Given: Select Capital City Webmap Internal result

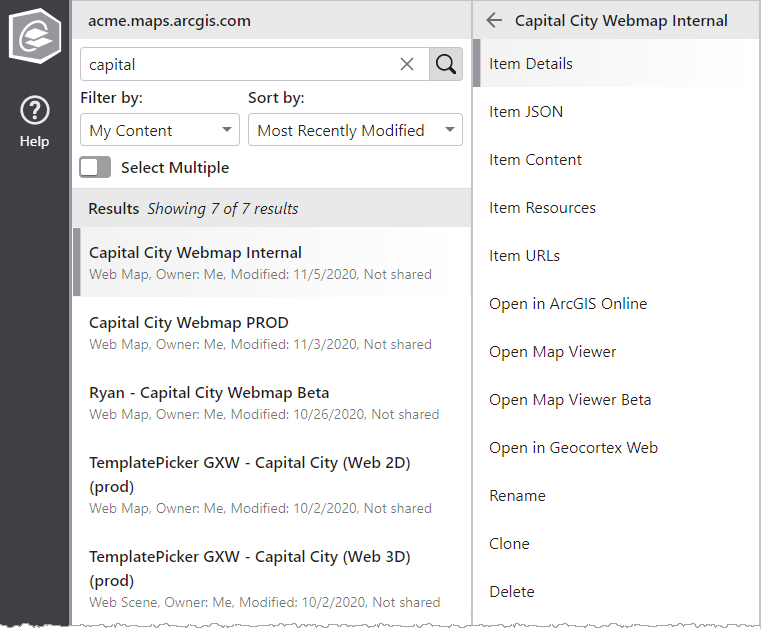Looking at the screenshot, I should pyautogui.click(x=271, y=262).
